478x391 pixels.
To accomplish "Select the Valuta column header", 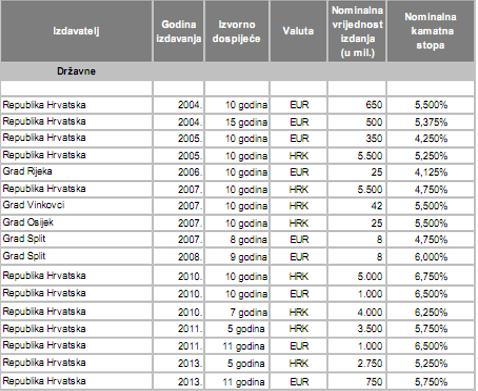I will (298, 31).
